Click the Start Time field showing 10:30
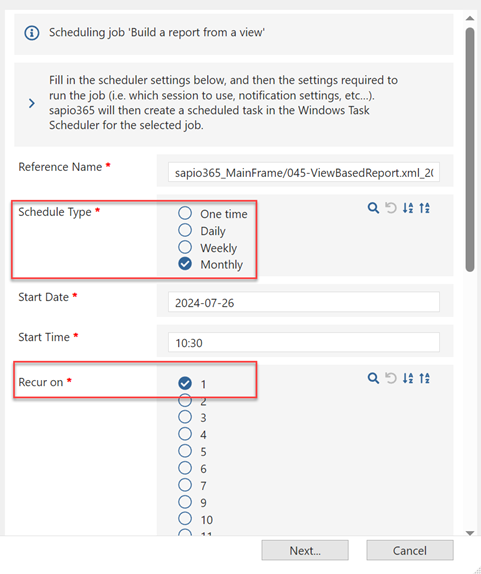Image resolution: width=481 pixels, height=574 pixels. coord(304,342)
